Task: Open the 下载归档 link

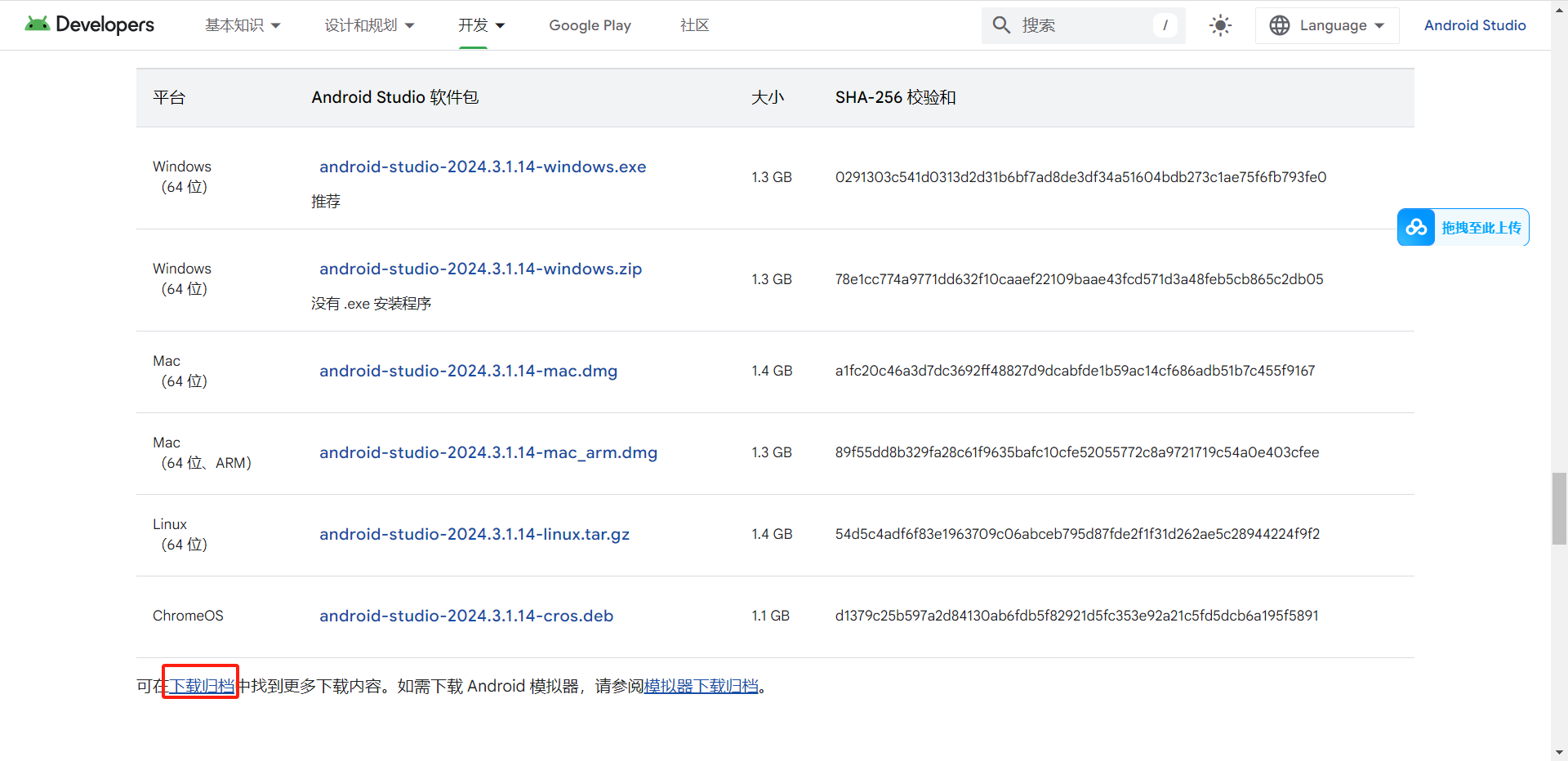Action: click(x=202, y=686)
